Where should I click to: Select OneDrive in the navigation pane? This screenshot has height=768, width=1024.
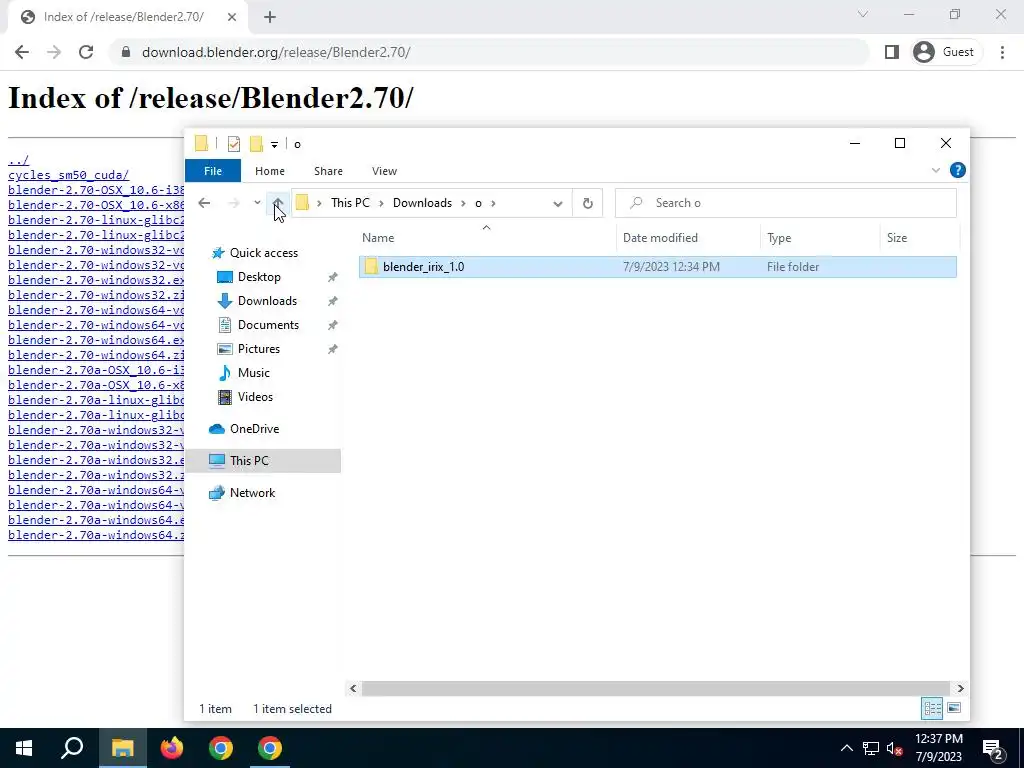coord(254,429)
